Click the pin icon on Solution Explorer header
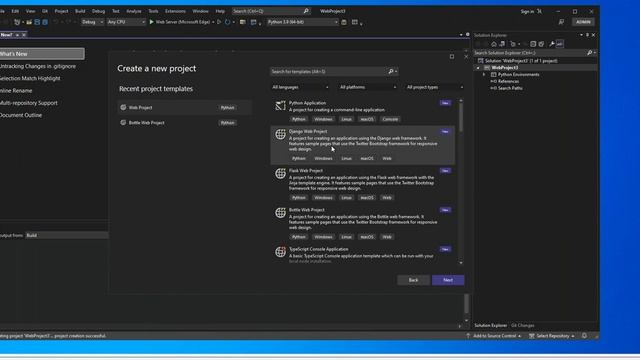This screenshot has height=360, width=640. [x=587, y=35]
